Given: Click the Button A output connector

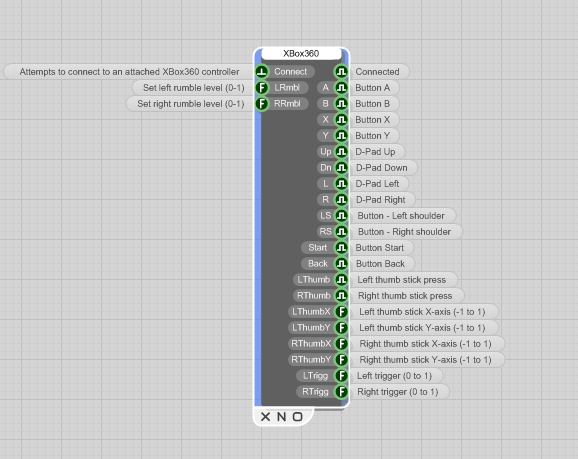Looking at the screenshot, I should point(341,88).
